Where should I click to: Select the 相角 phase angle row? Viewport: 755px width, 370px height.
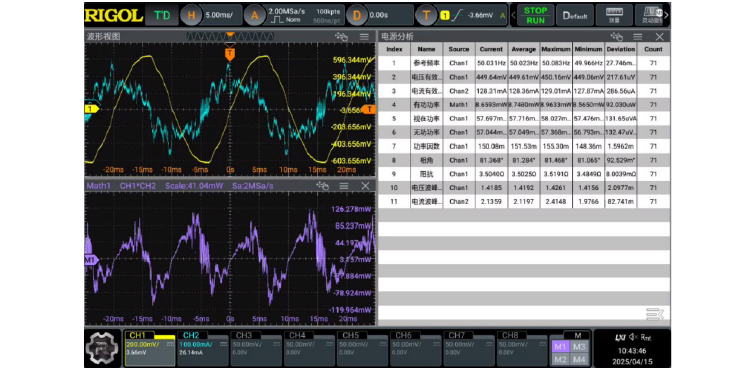pyautogui.click(x=524, y=160)
